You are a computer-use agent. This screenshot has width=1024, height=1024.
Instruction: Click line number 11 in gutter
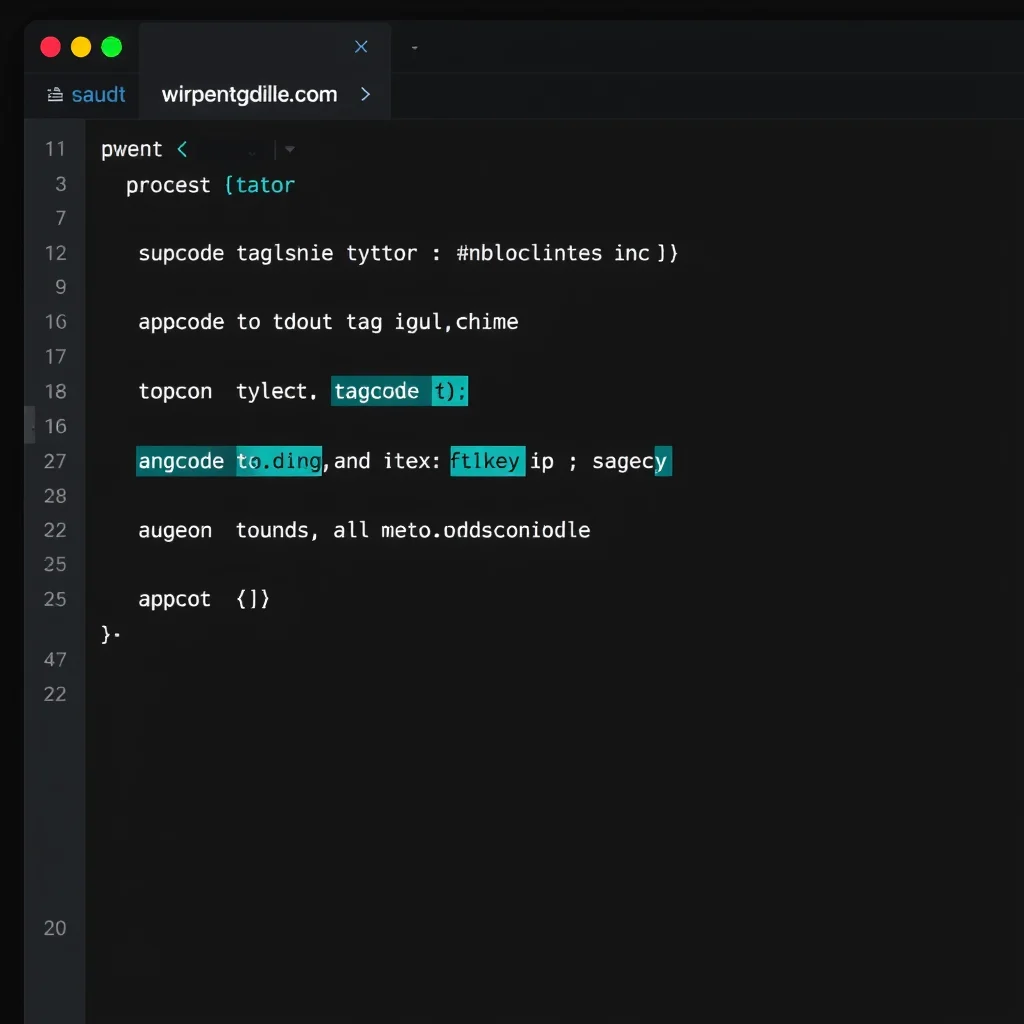tap(56, 150)
